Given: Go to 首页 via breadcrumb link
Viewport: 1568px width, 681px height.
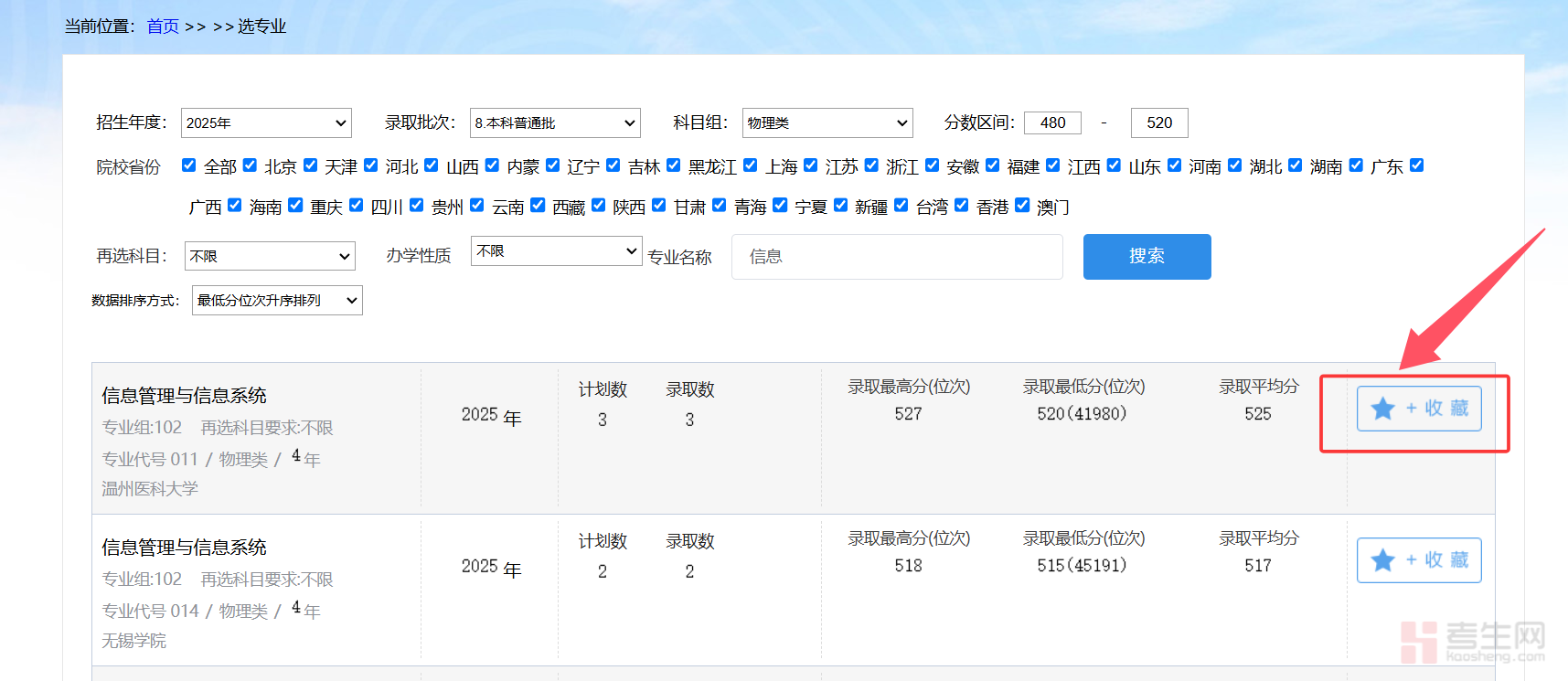Looking at the screenshot, I should (163, 27).
